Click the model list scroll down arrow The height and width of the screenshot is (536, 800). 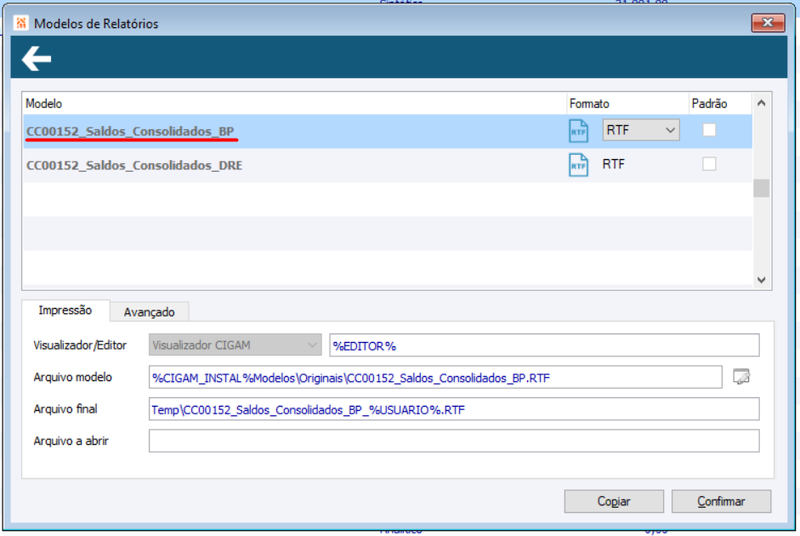[761, 279]
